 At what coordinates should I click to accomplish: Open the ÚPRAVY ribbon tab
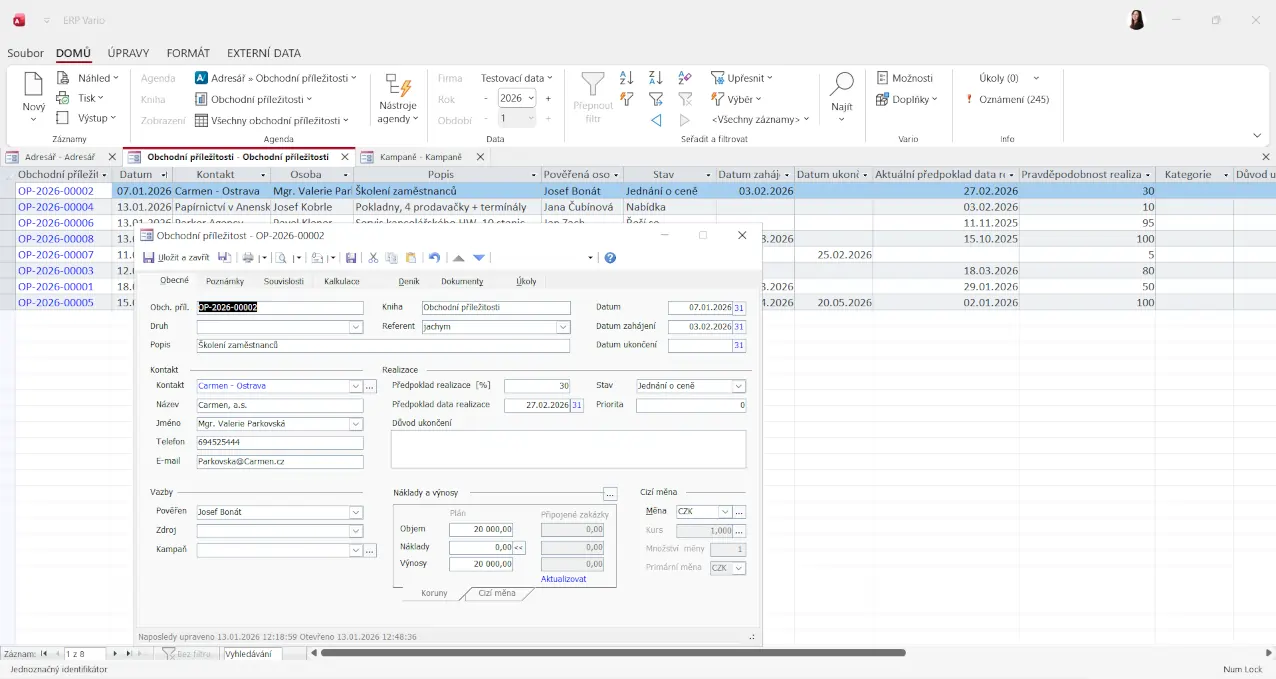point(128,53)
